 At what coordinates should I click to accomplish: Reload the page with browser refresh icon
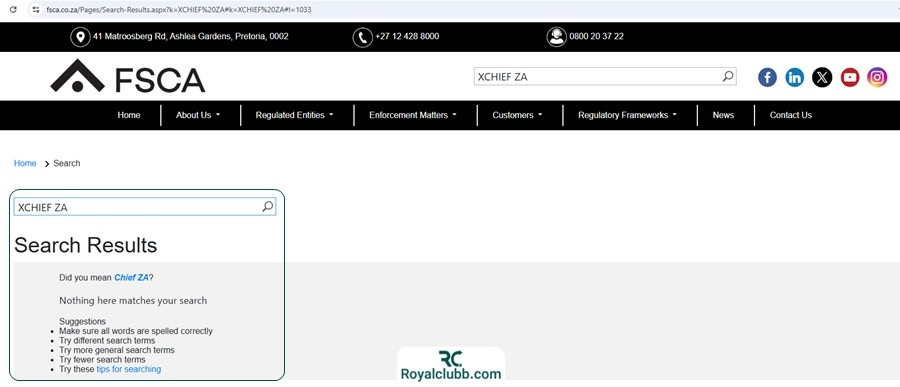click(13, 9)
